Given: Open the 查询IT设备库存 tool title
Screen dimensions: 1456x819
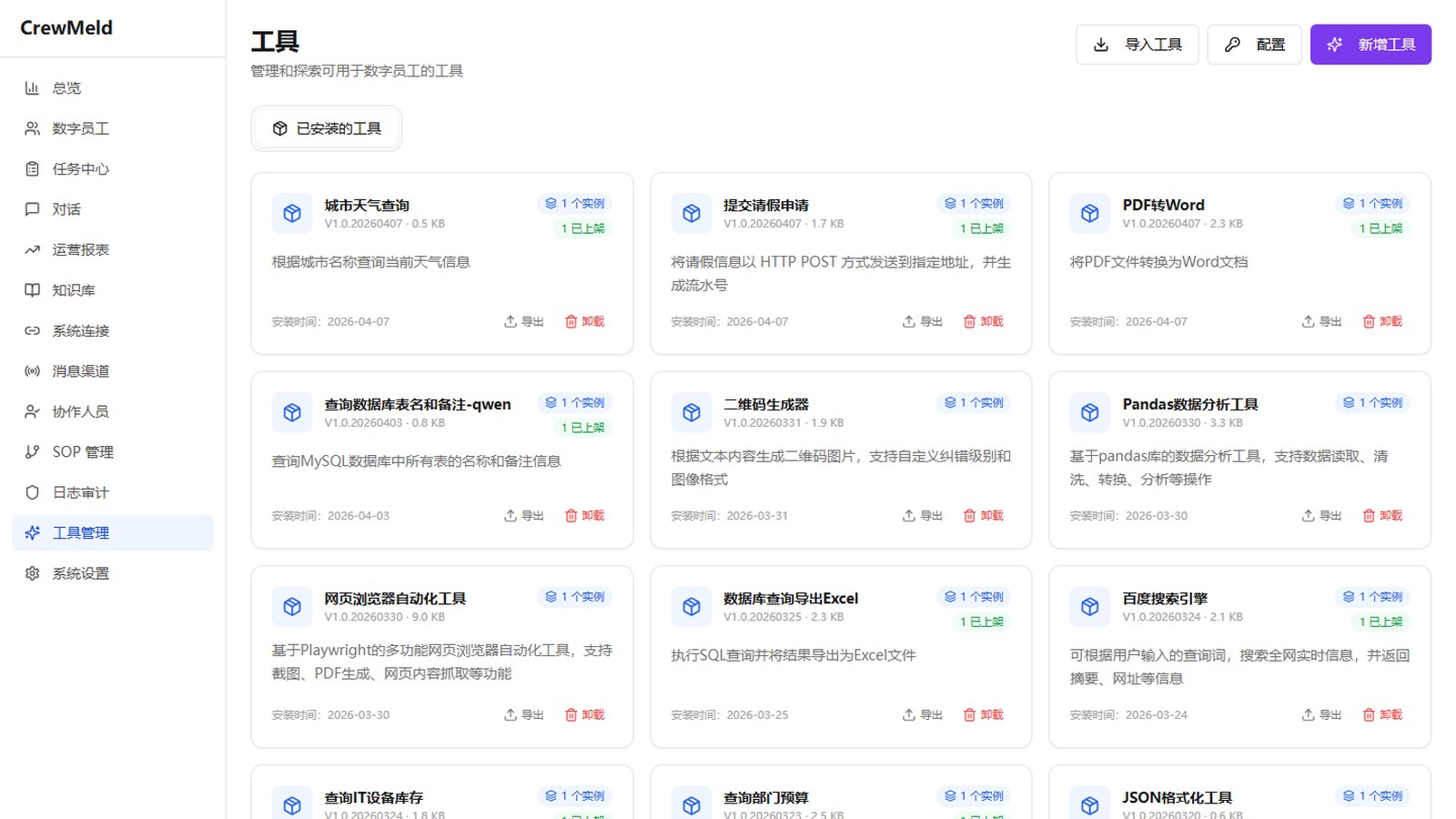Looking at the screenshot, I should [x=374, y=798].
